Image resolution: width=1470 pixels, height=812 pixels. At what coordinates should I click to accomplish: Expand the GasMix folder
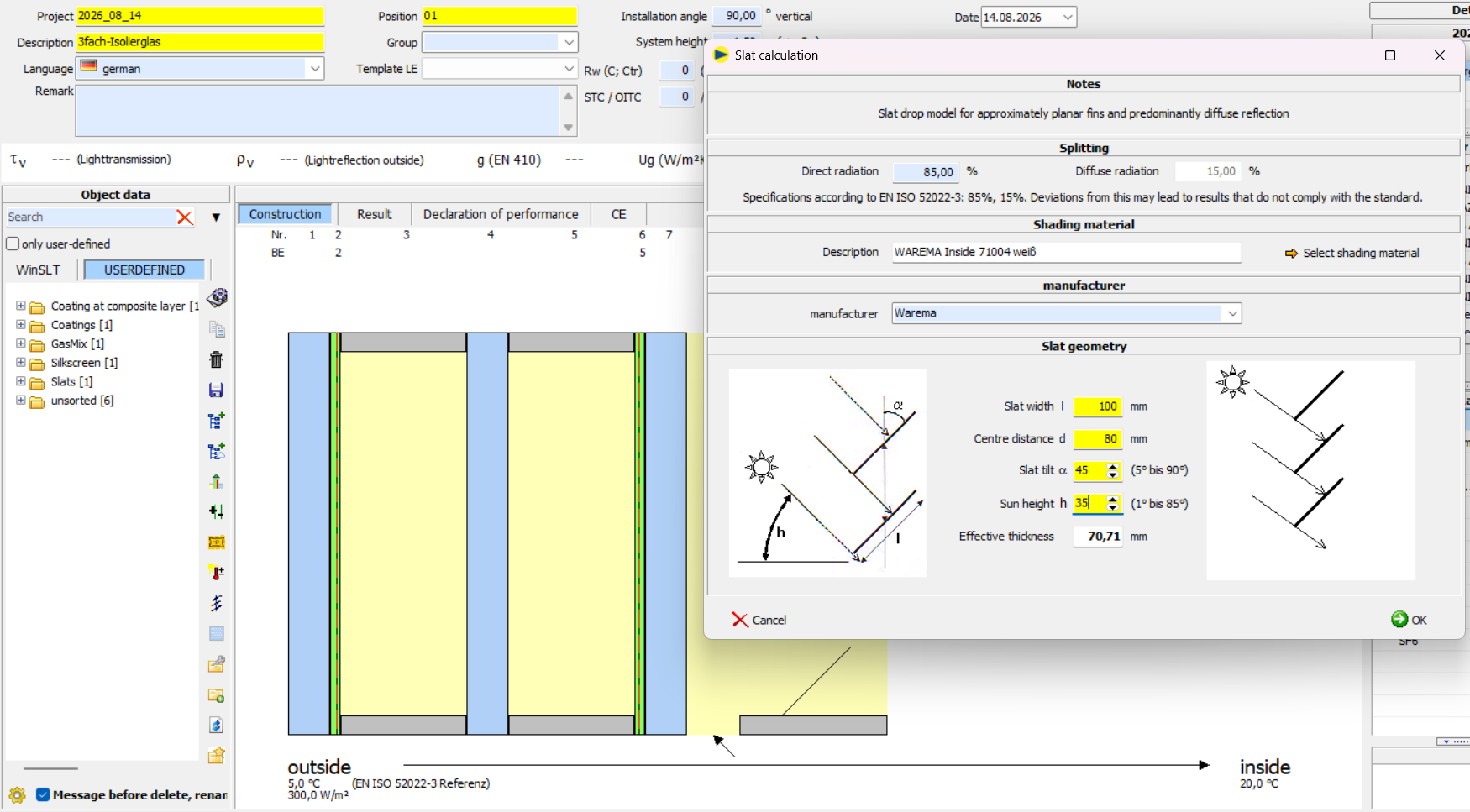point(20,343)
